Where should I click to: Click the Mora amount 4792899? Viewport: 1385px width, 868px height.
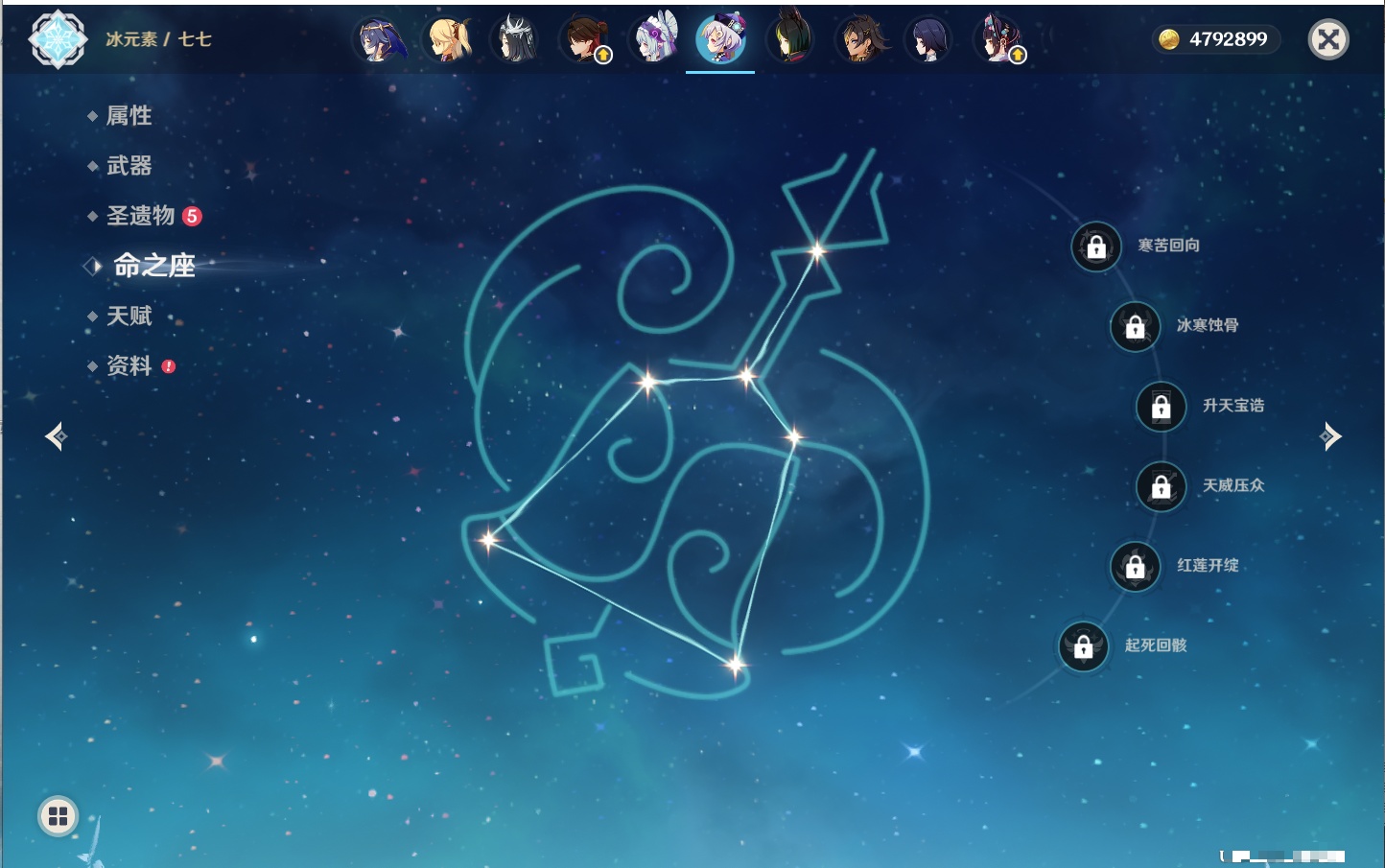pyautogui.click(x=1229, y=39)
